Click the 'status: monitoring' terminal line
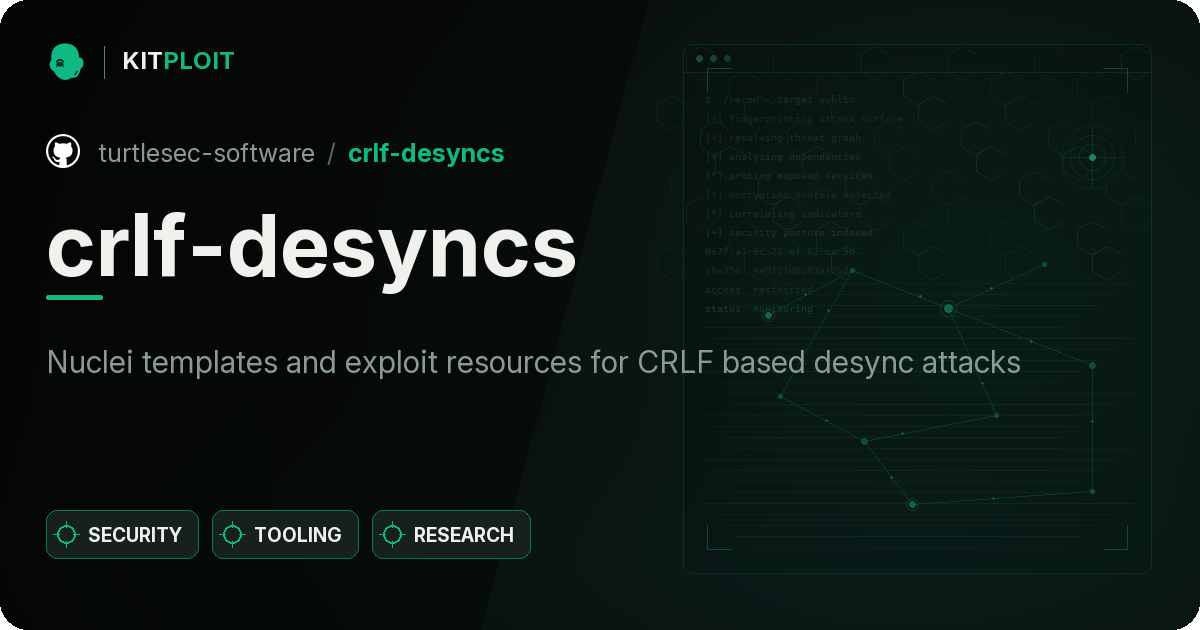This screenshot has width=1200, height=630. tap(759, 309)
